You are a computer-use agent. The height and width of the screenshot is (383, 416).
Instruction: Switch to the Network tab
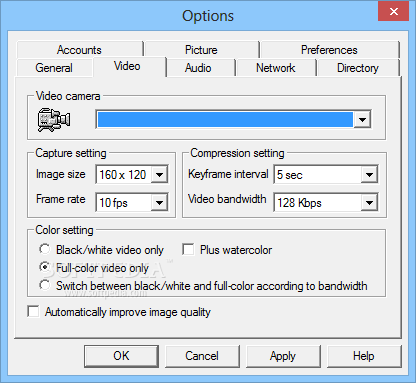tap(275, 68)
